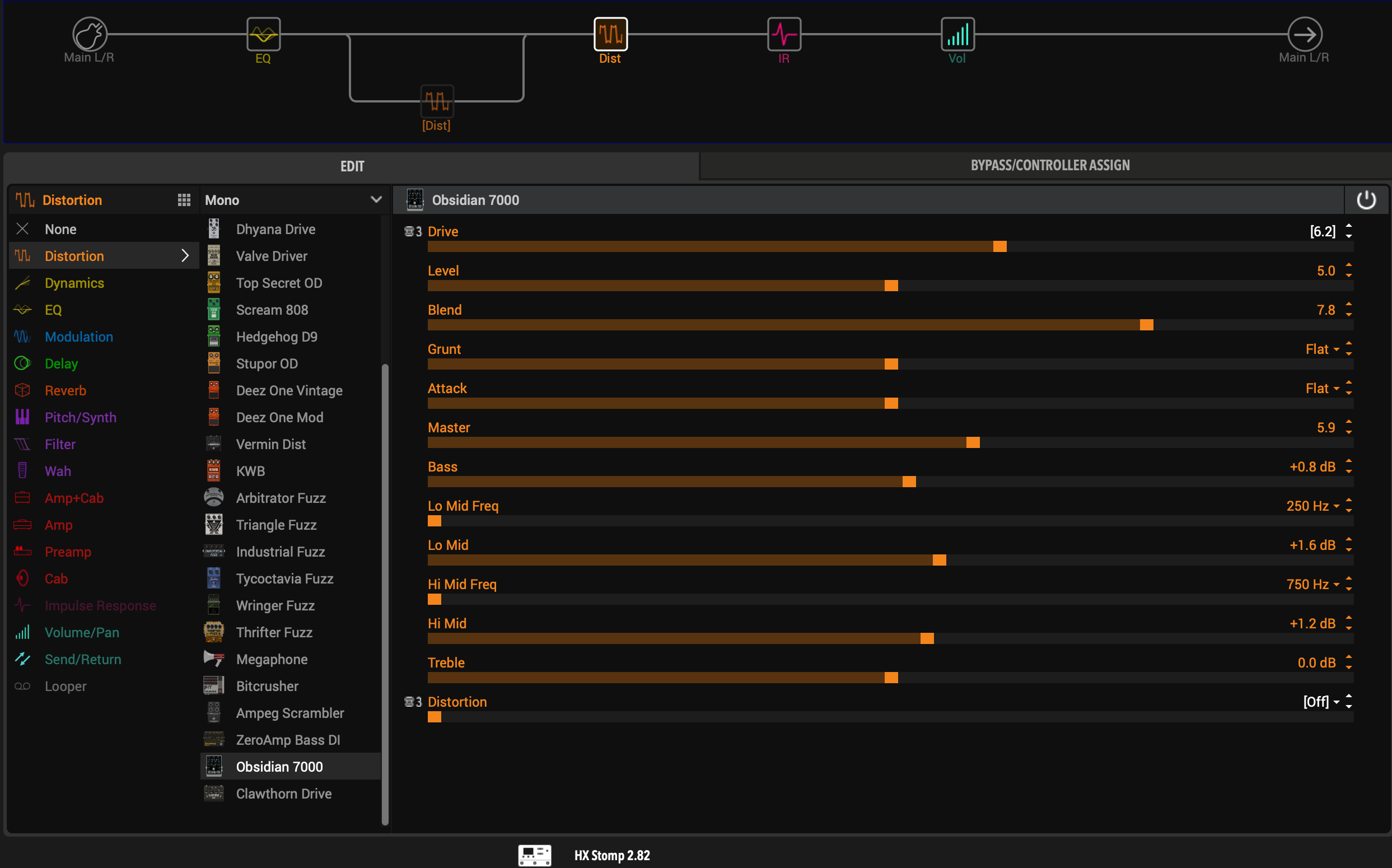1392x868 pixels.
Task: Click the HX Stomp device icon
Action: click(534, 855)
